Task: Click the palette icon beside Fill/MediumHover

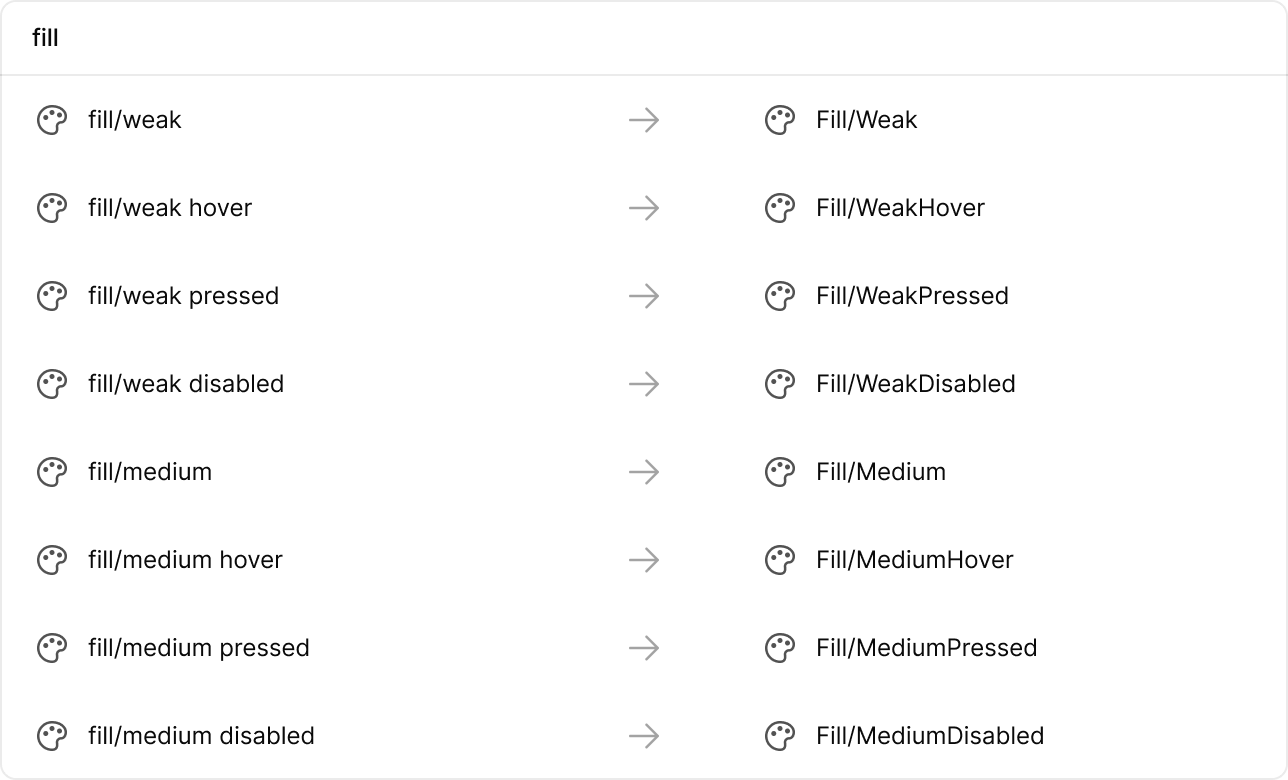Action: coord(780,560)
